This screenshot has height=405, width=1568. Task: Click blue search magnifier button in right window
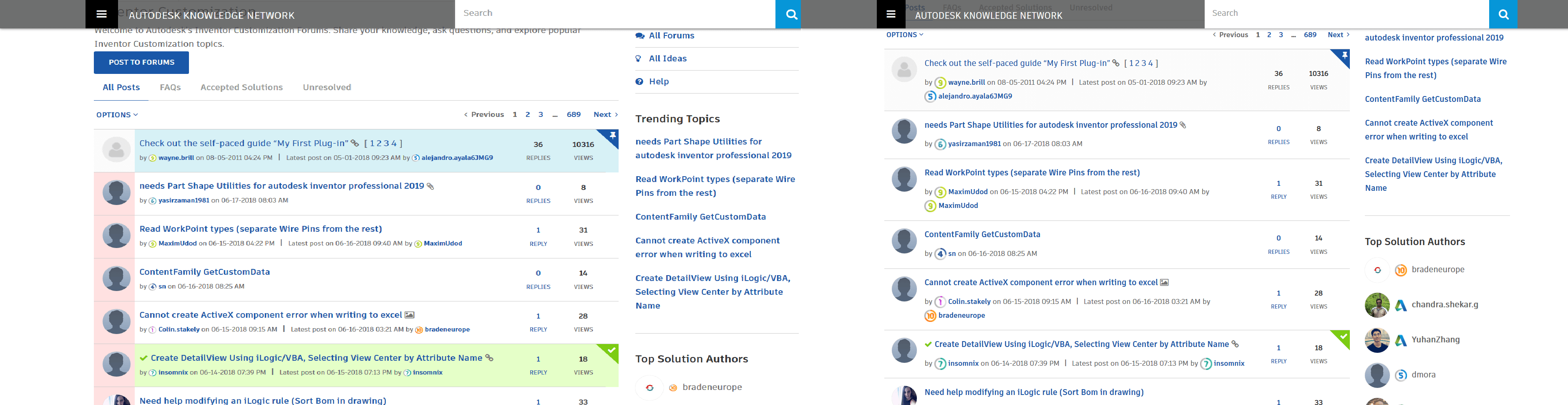tap(1503, 14)
